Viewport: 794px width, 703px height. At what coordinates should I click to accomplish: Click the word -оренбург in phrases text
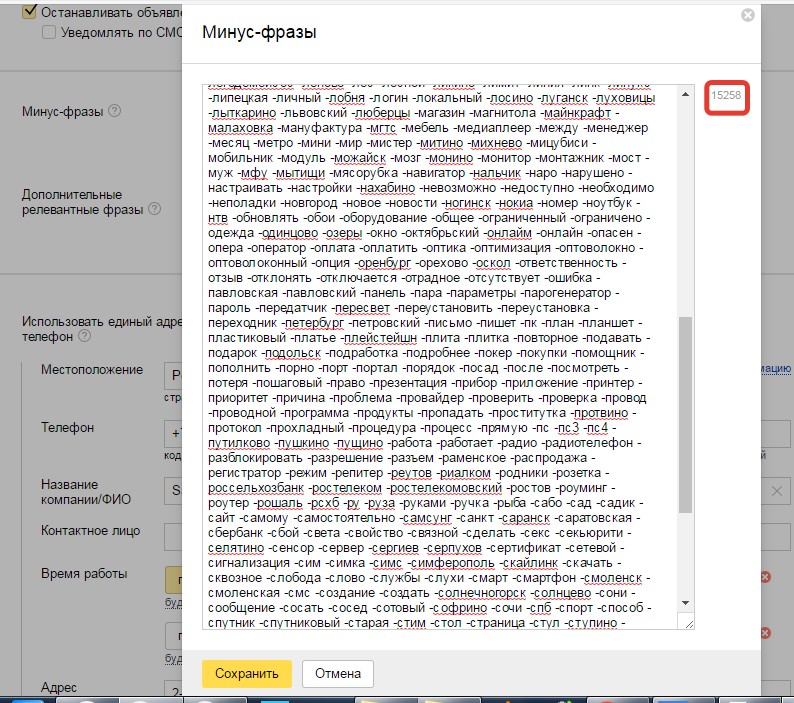[383, 263]
